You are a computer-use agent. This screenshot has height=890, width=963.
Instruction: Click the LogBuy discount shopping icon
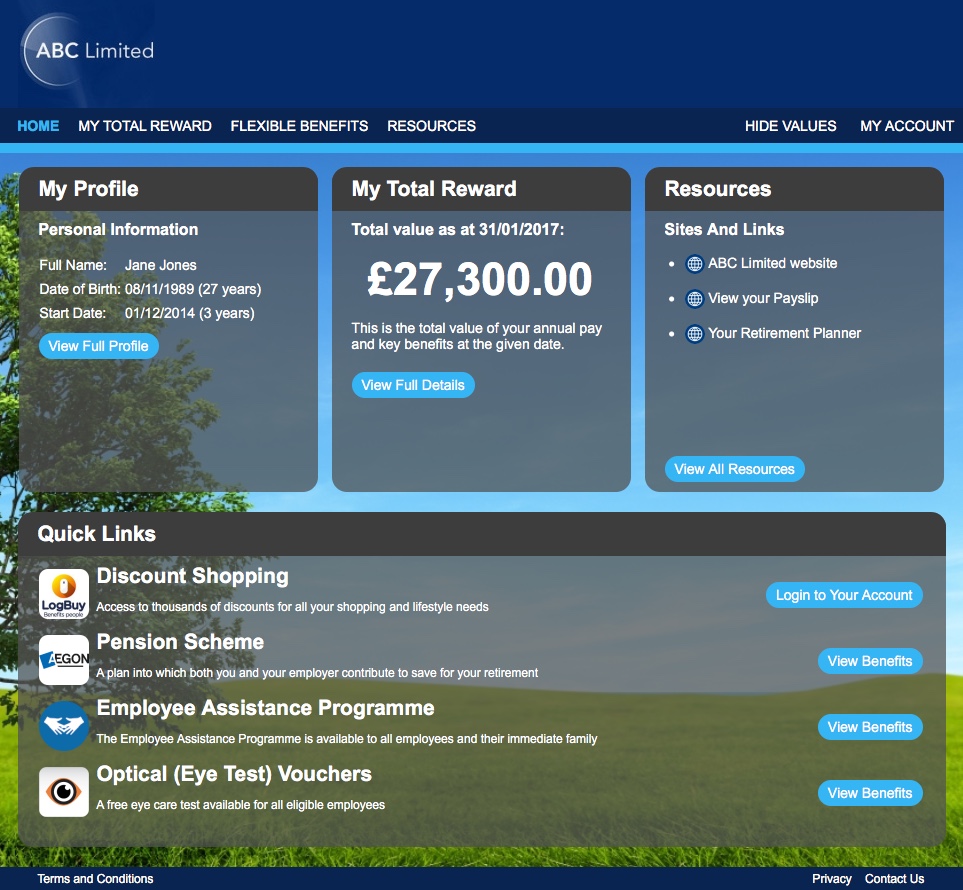(64, 594)
